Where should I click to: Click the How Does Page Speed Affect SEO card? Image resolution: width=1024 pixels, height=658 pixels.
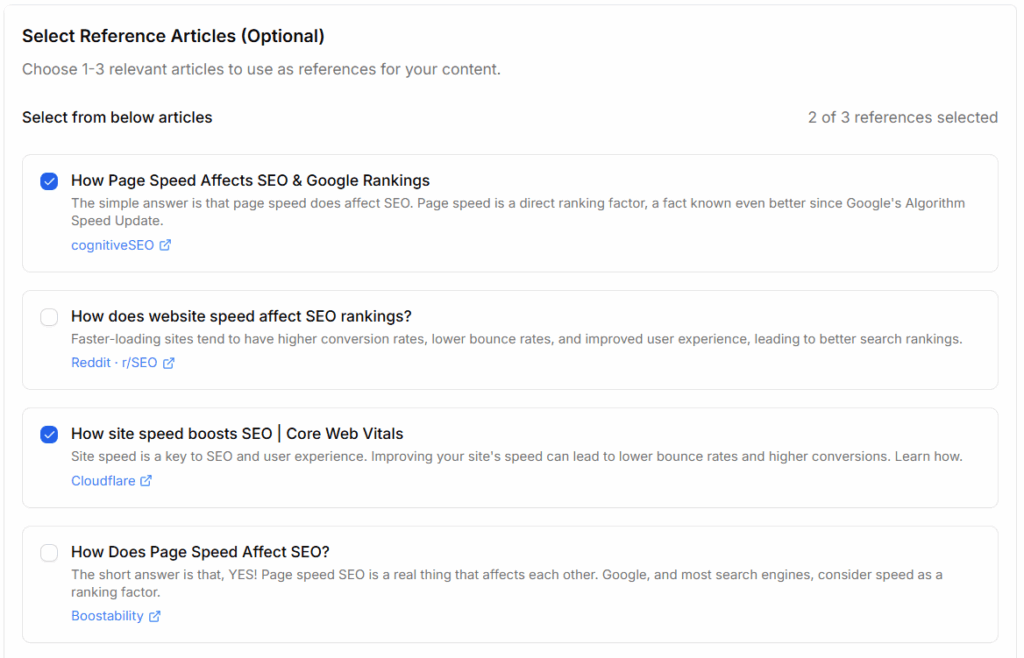(510, 583)
